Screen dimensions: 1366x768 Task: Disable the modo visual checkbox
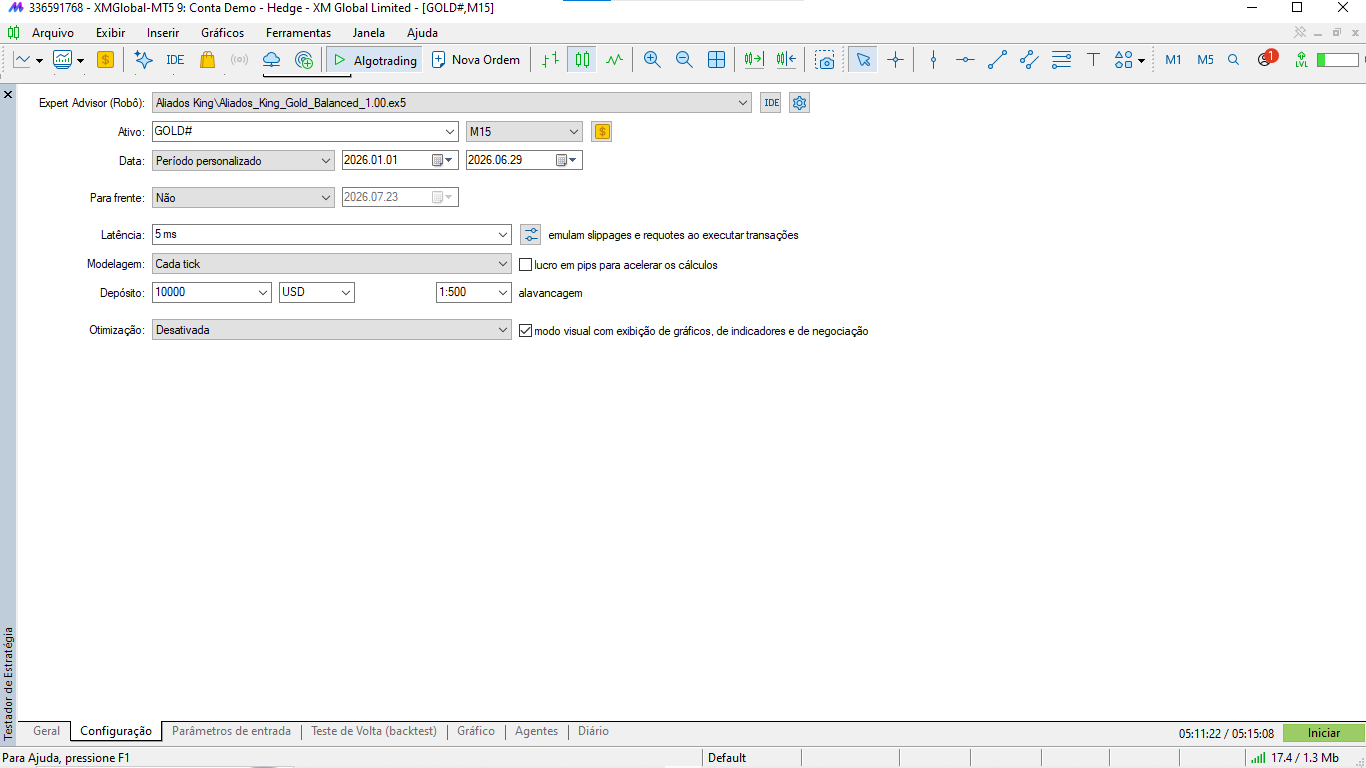point(525,330)
